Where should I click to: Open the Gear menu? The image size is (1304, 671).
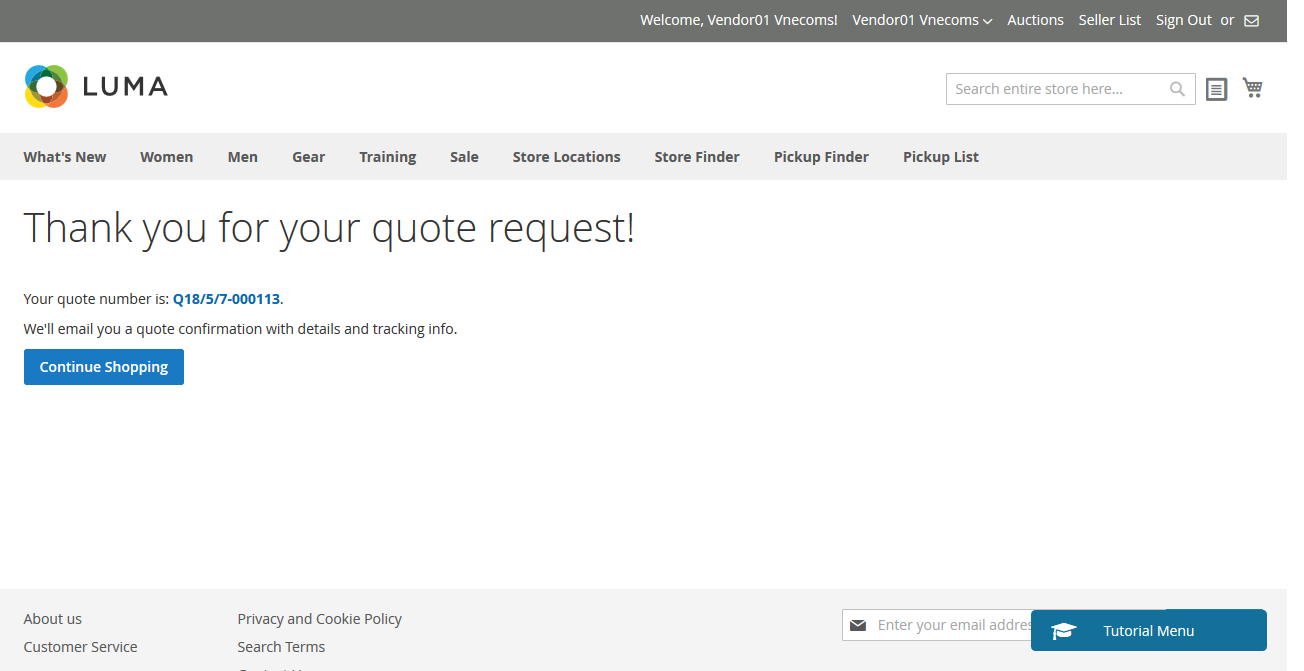[x=308, y=157]
